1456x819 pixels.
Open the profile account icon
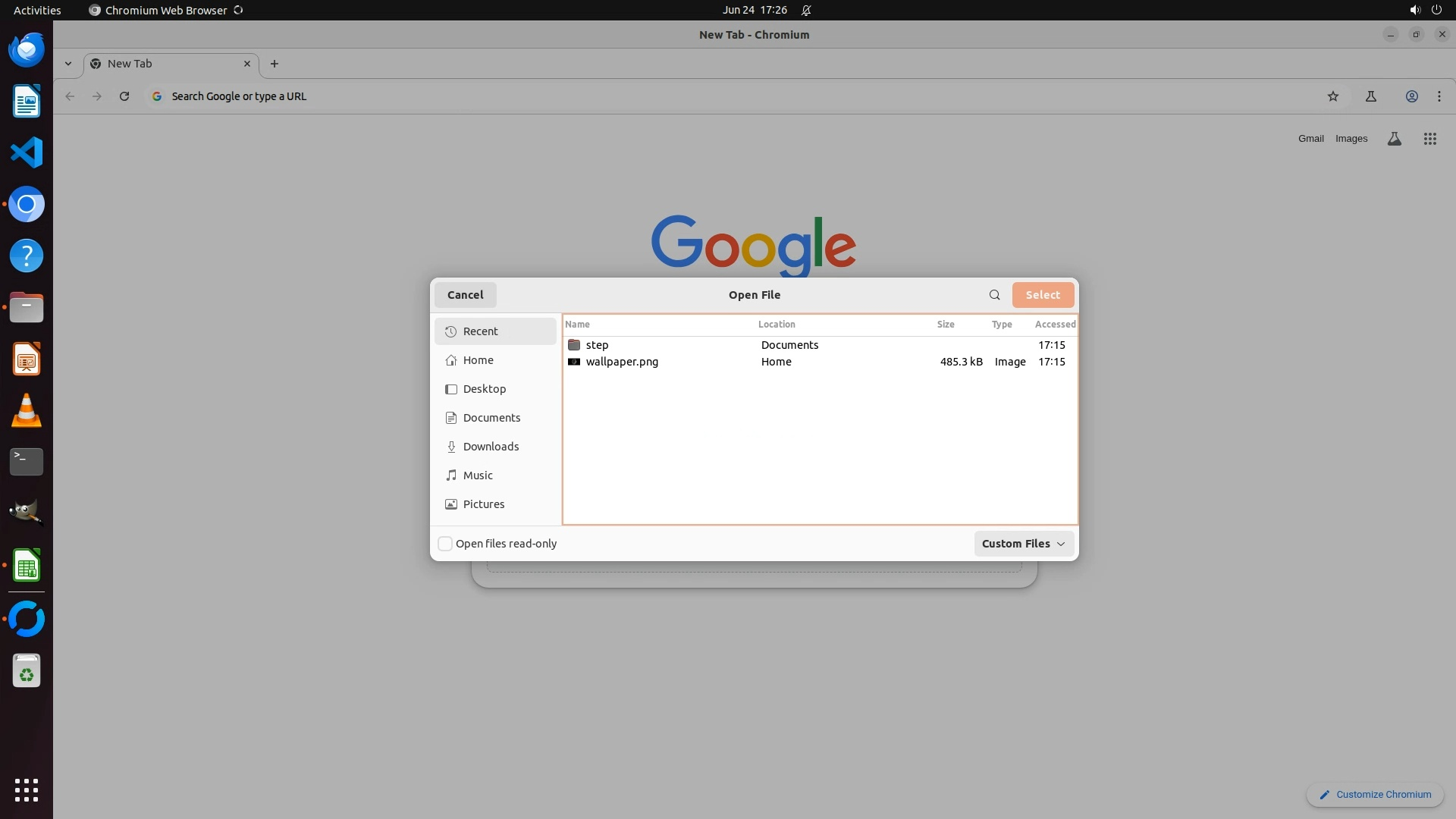pyautogui.click(x=1411, y=96)
